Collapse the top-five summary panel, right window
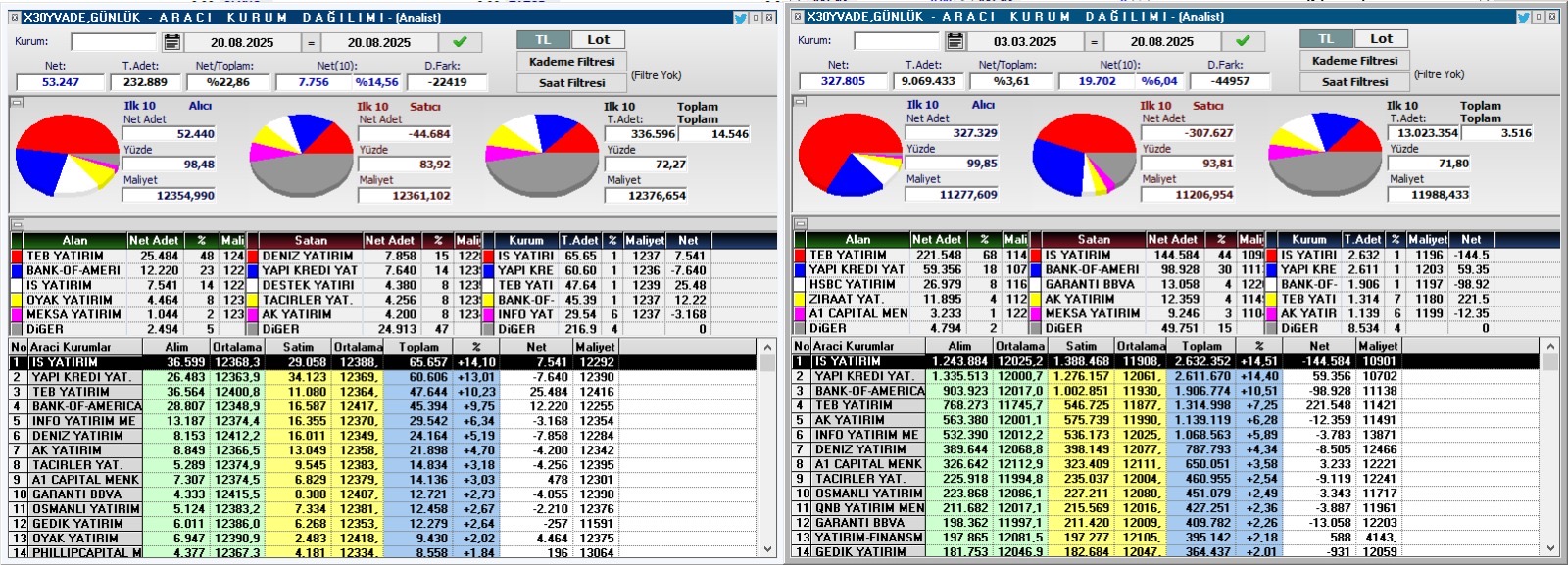 coord(800,223)
